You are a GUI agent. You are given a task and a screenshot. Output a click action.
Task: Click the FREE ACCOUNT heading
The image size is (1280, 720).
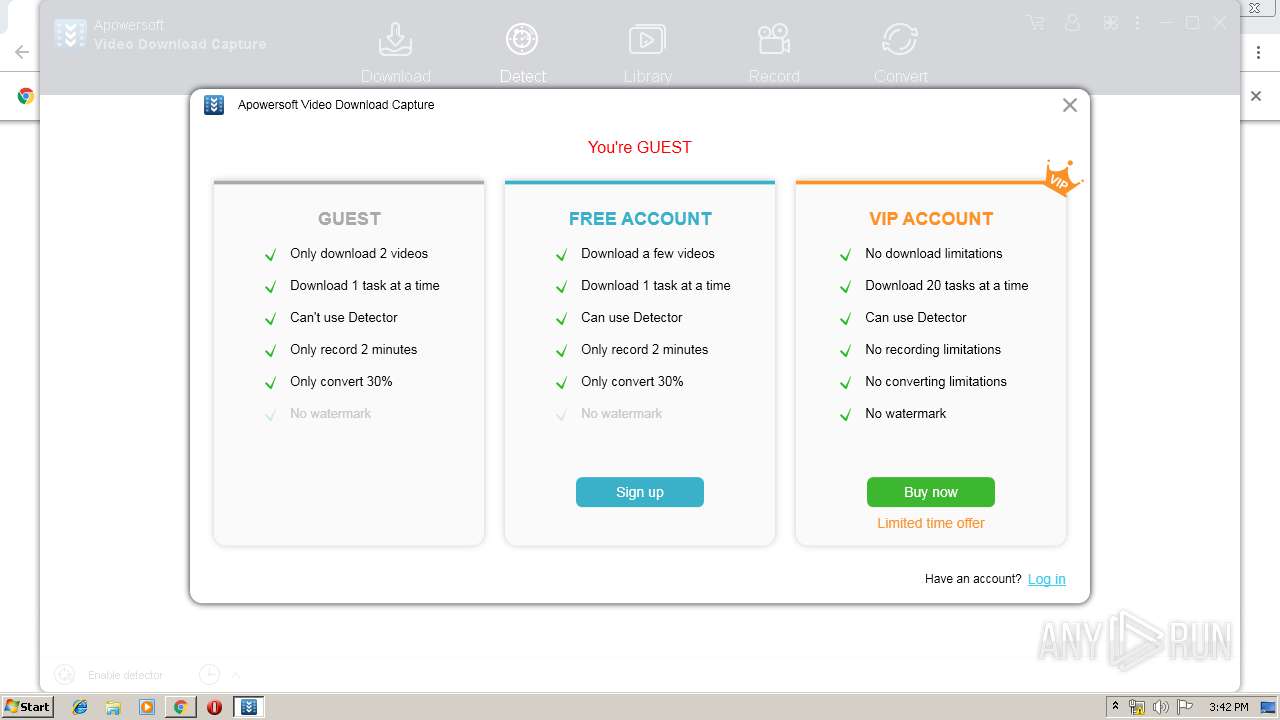(640, 219)
